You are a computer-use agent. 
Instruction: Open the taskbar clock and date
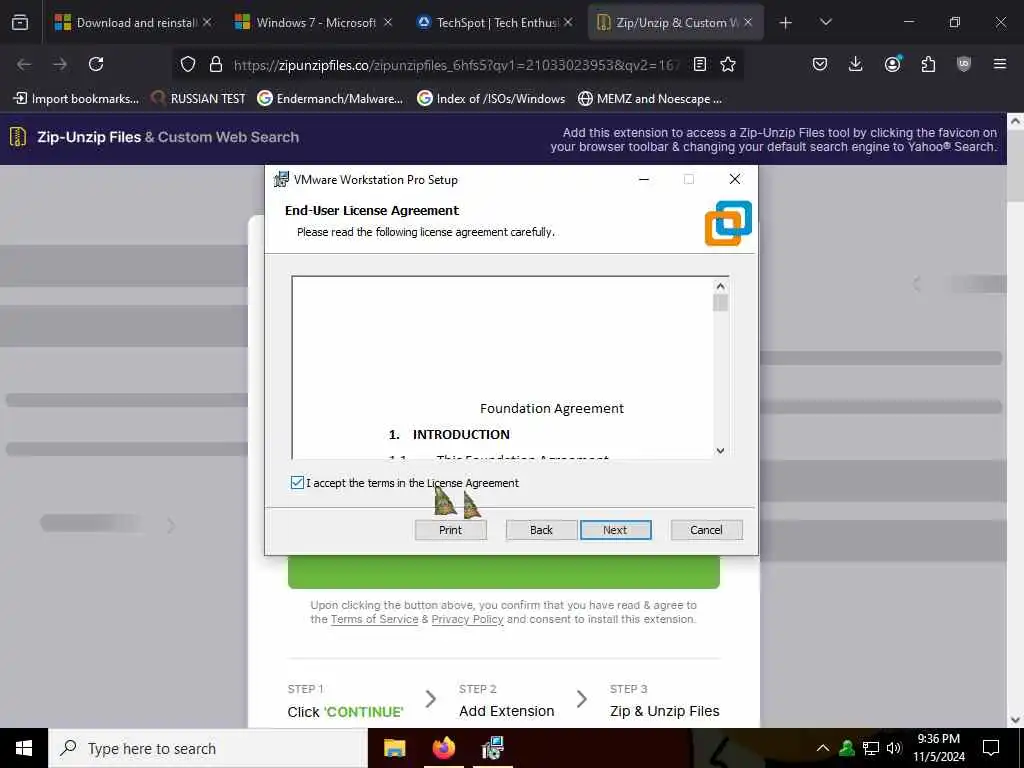tap(938, 748)
